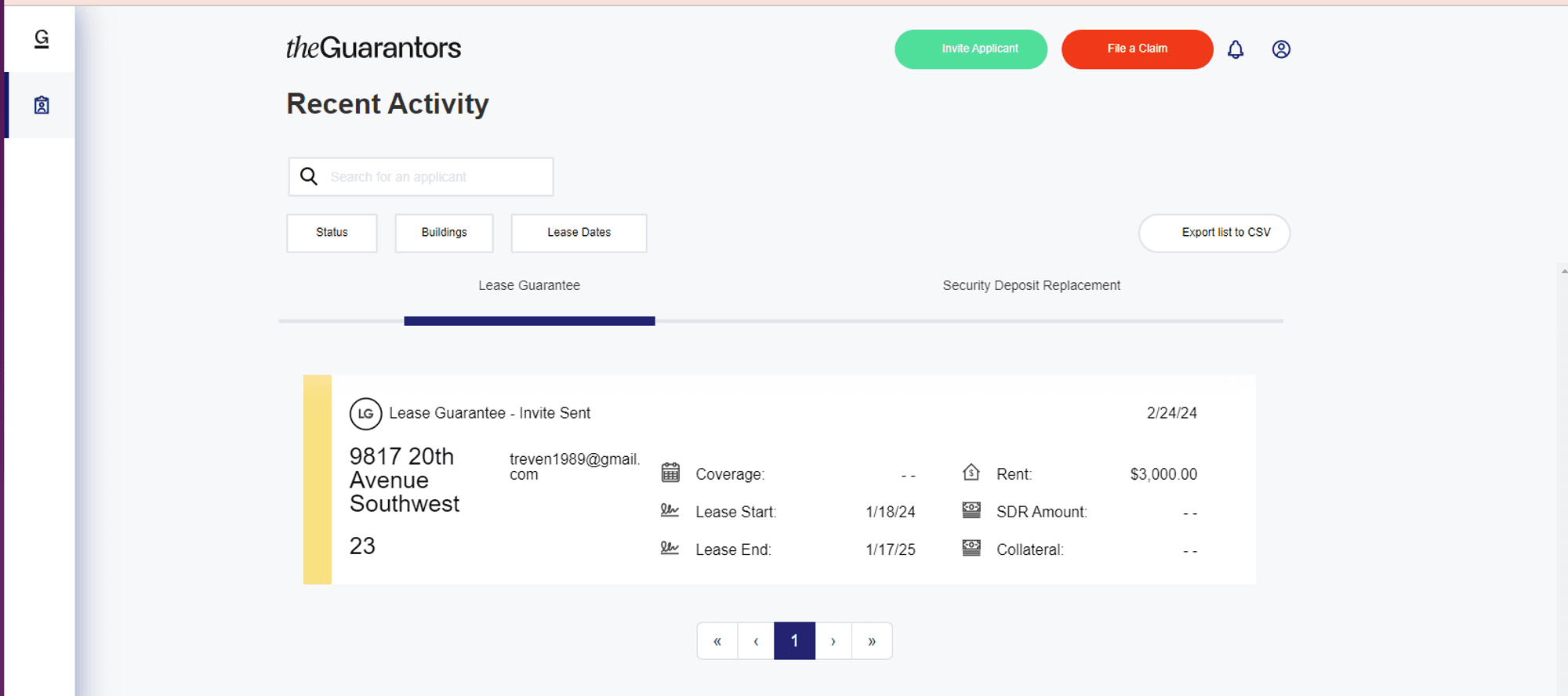Image resolution: width=1568 pixels, height=696 pixels.
Task: Click the LG badge on the lease card
Action: (x=365, y=414)
